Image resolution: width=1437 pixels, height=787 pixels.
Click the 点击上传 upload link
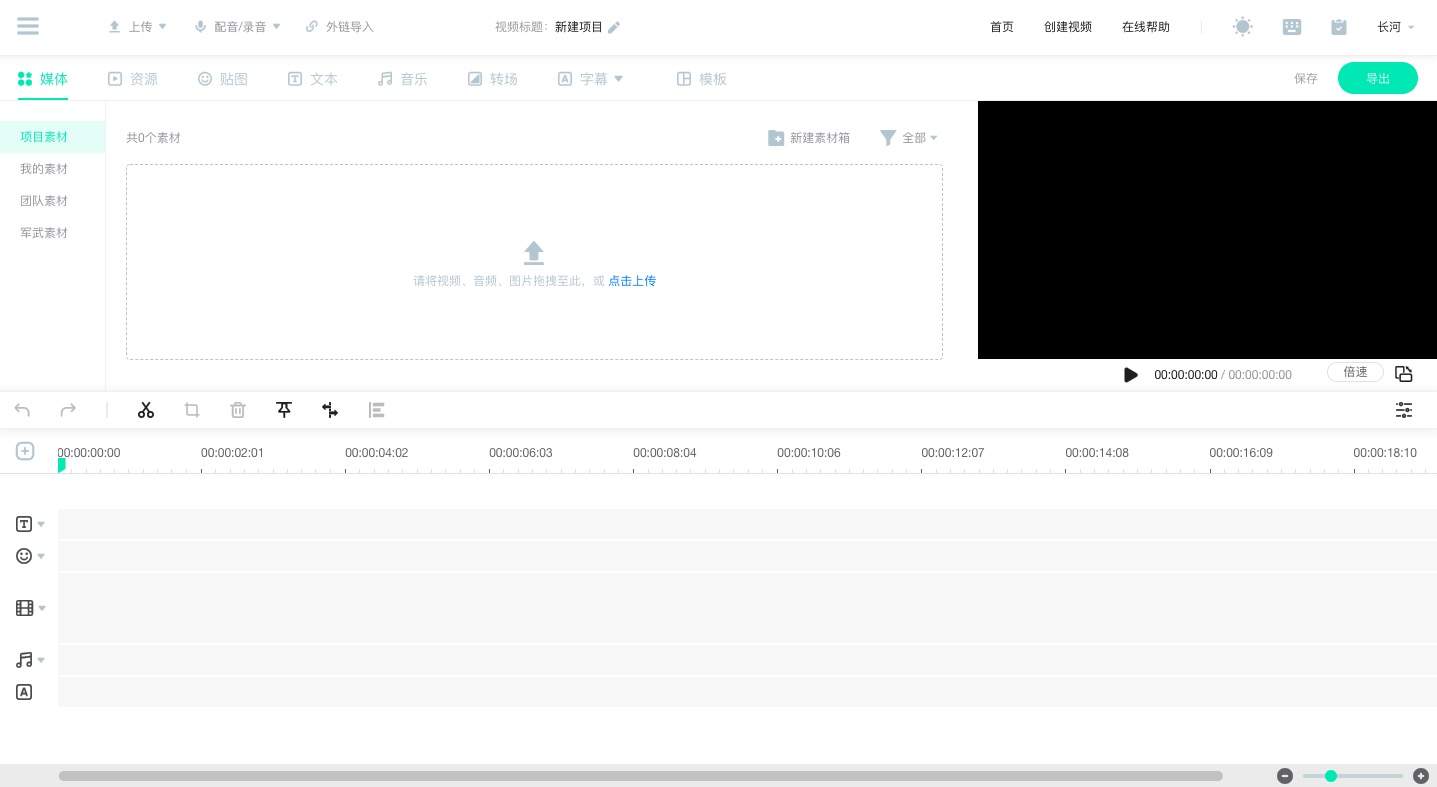(632, 281)
